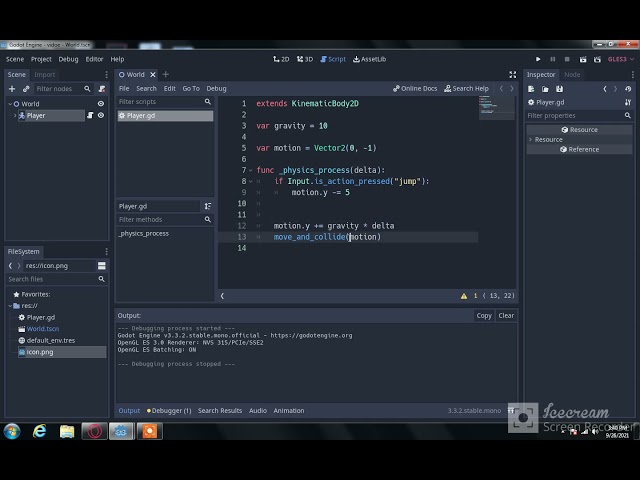This screenshot has width=640, height=480.
Task: Open Inspector object history icon
Action: [628, 89]
